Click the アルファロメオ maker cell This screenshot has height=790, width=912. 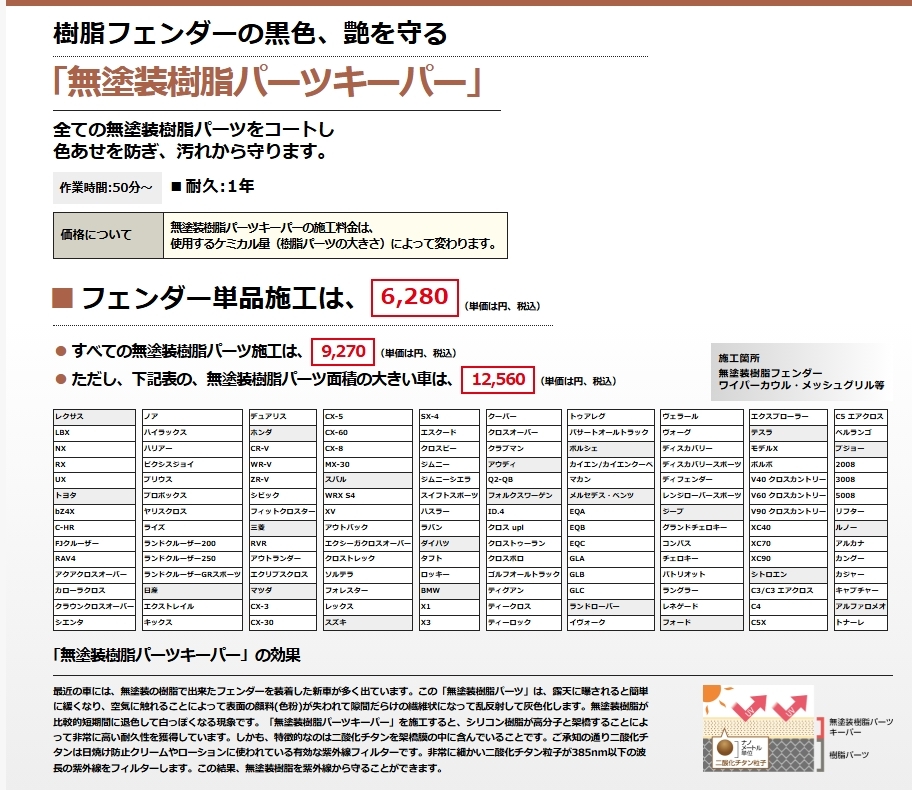tap(859, 606)
